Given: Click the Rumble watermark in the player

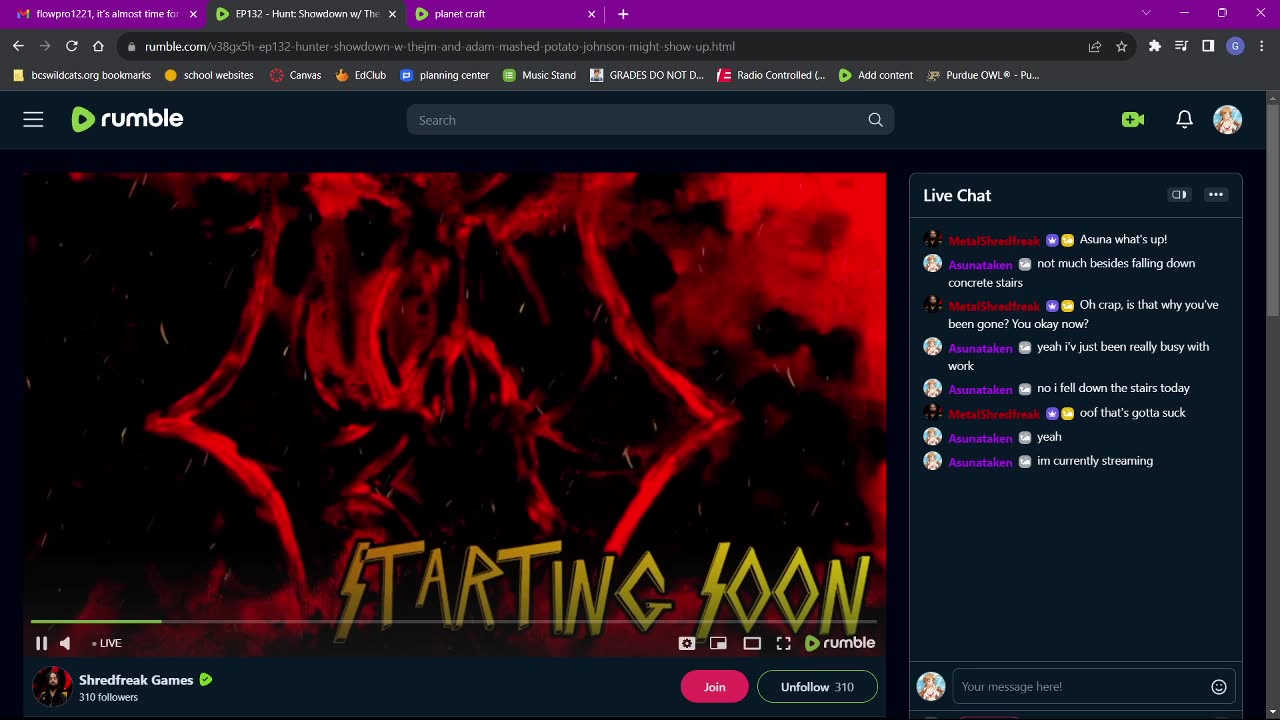Looking at the screenshot, I should [x=840, y=643].
